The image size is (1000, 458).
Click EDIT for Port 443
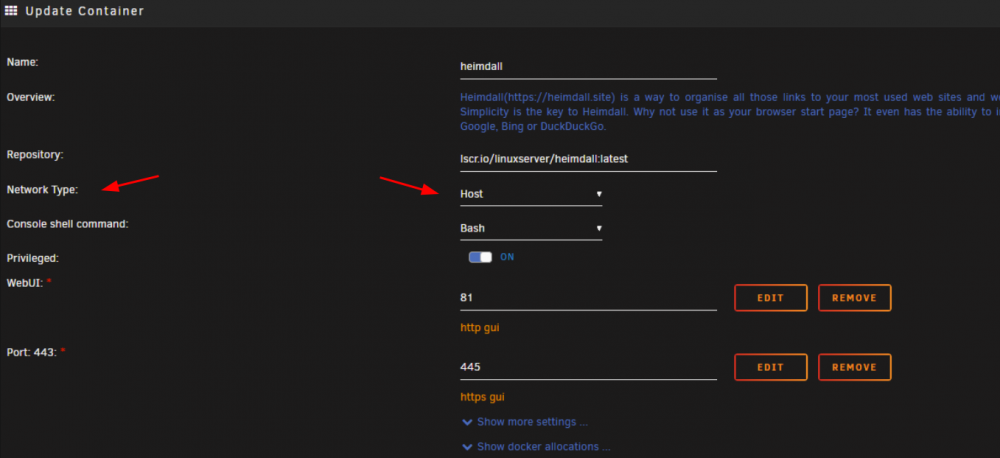(x=770, y=367)
